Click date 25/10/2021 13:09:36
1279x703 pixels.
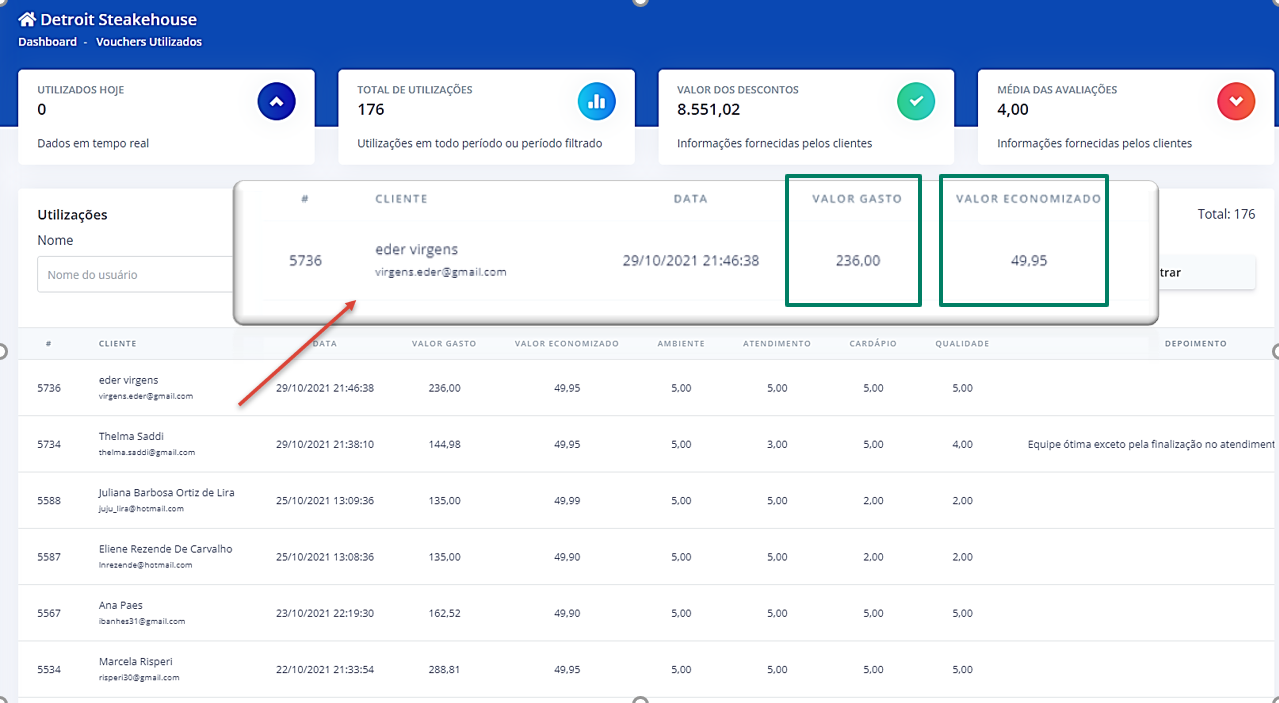[325, 501]
